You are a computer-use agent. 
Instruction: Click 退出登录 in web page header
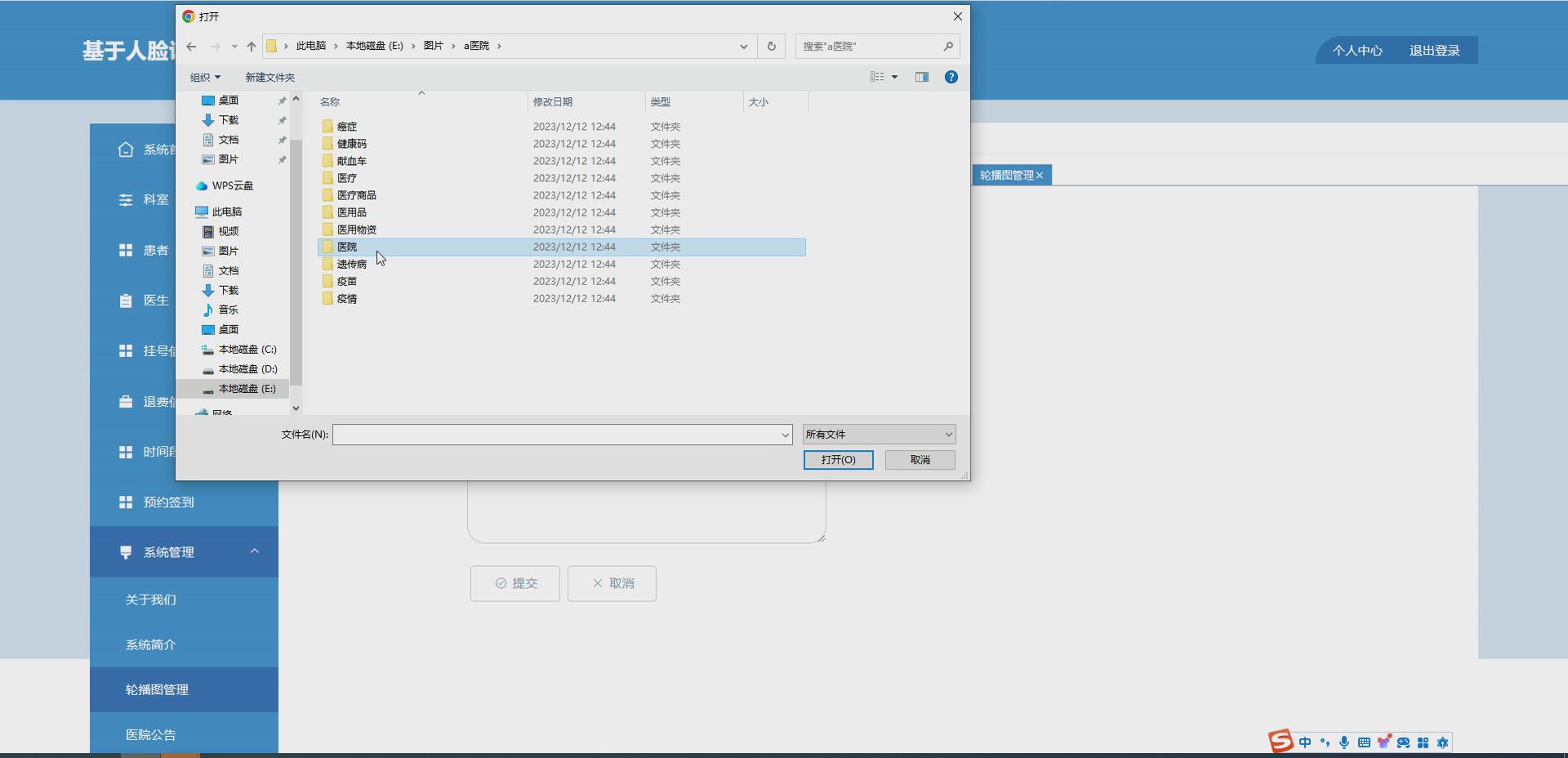[x=1435, y=51]
